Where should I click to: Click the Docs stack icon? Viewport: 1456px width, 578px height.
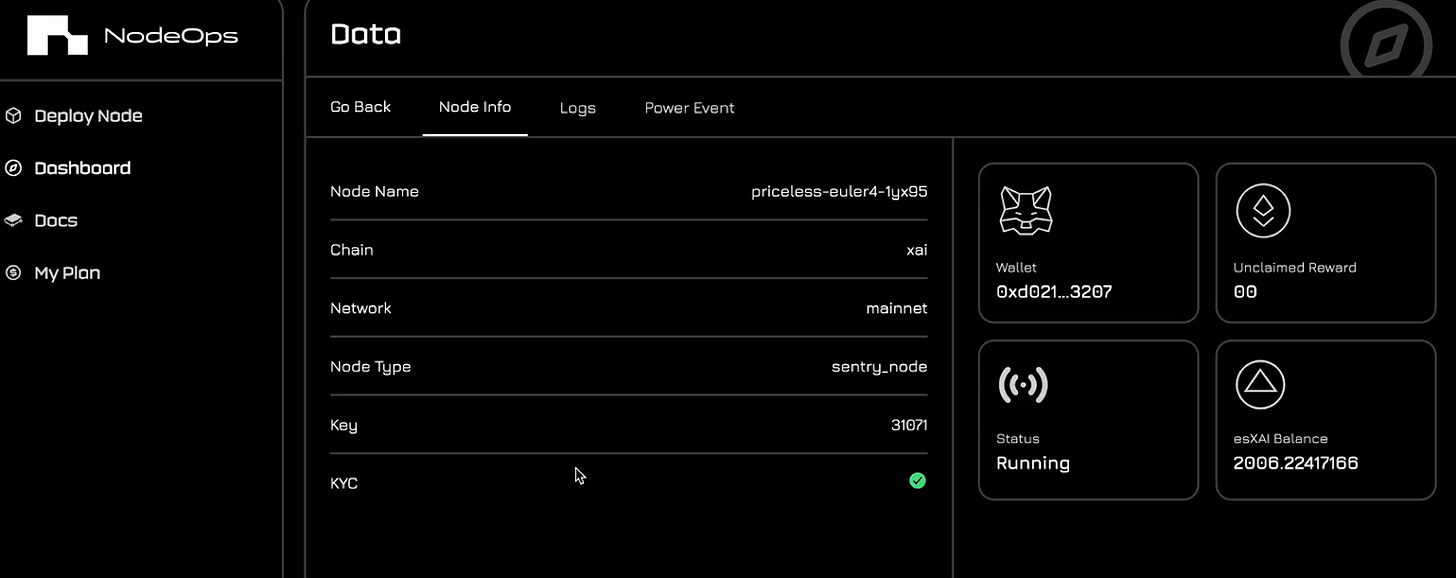click(x=14, y=220)
